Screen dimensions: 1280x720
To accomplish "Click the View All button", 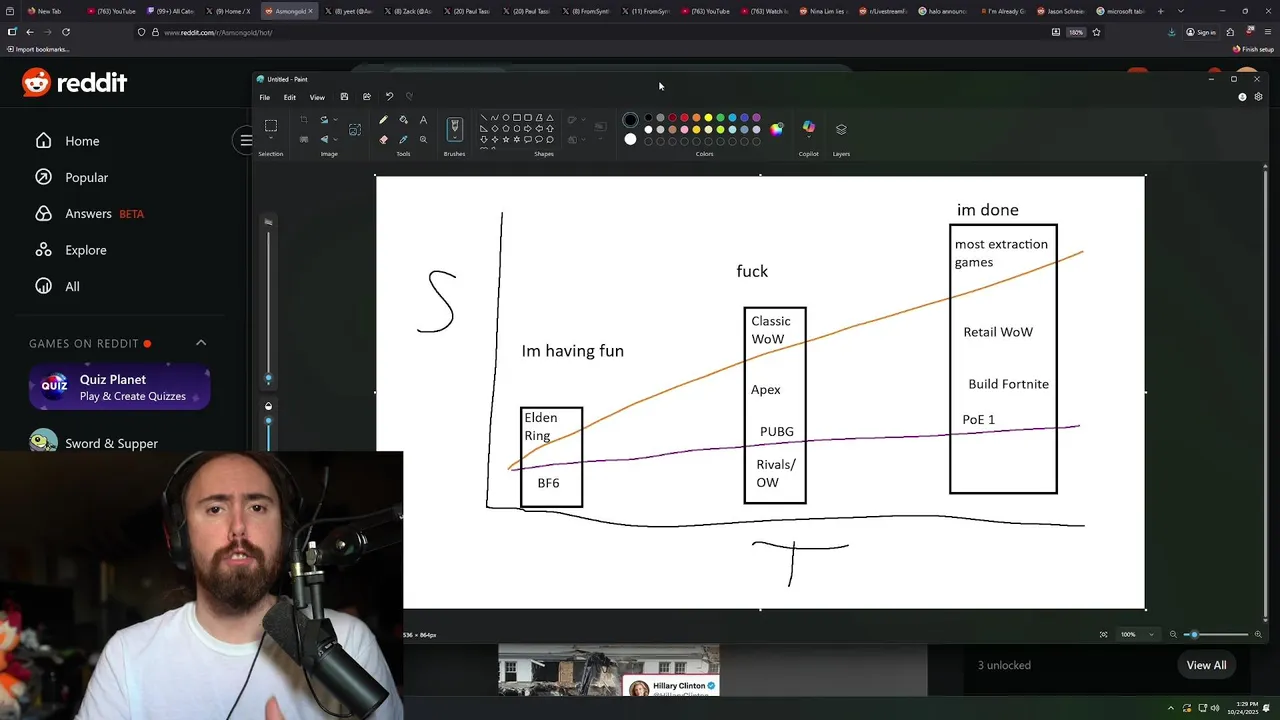I will tap(1206, 665).
